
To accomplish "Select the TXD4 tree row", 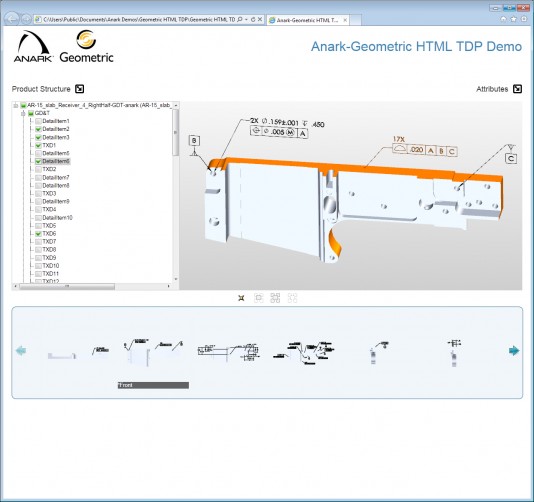I will coord(49,209).
